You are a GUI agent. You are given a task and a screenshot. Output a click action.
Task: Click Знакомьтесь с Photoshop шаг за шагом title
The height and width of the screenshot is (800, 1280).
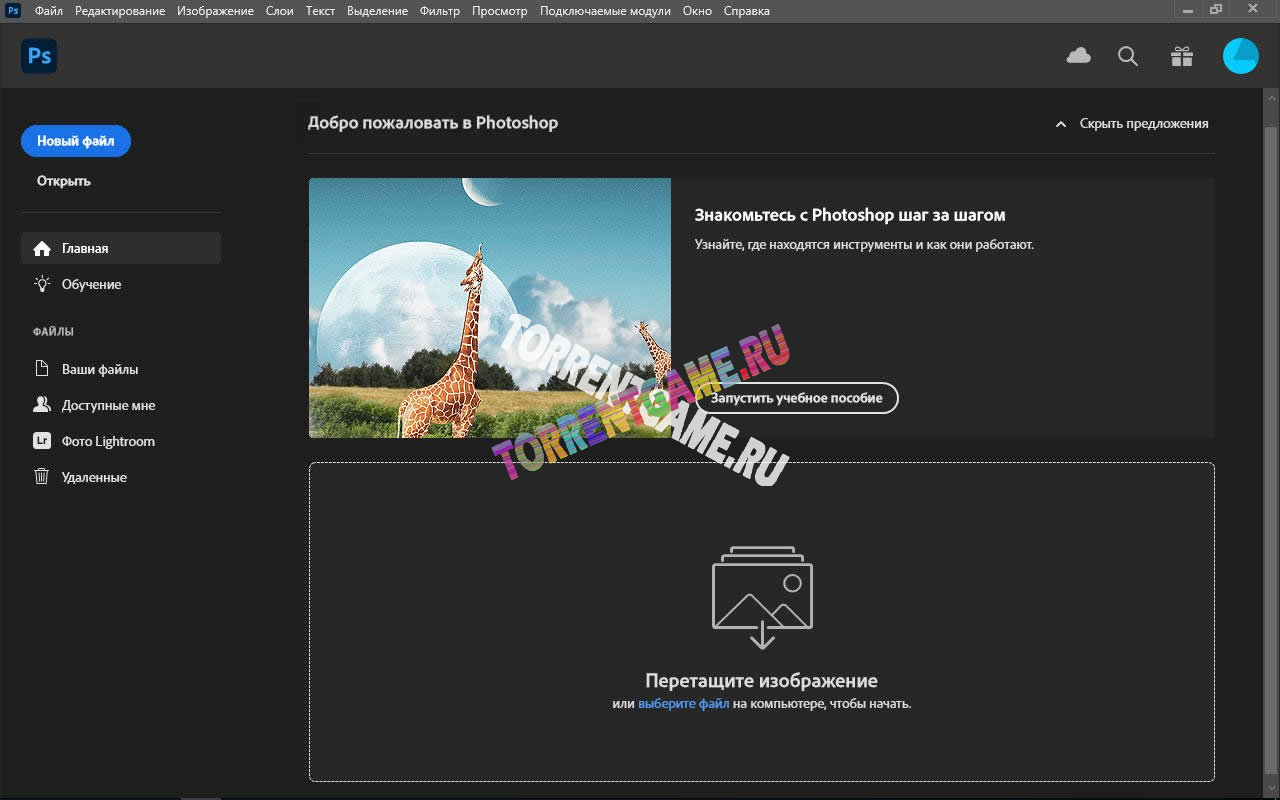(x=850, y=215)
